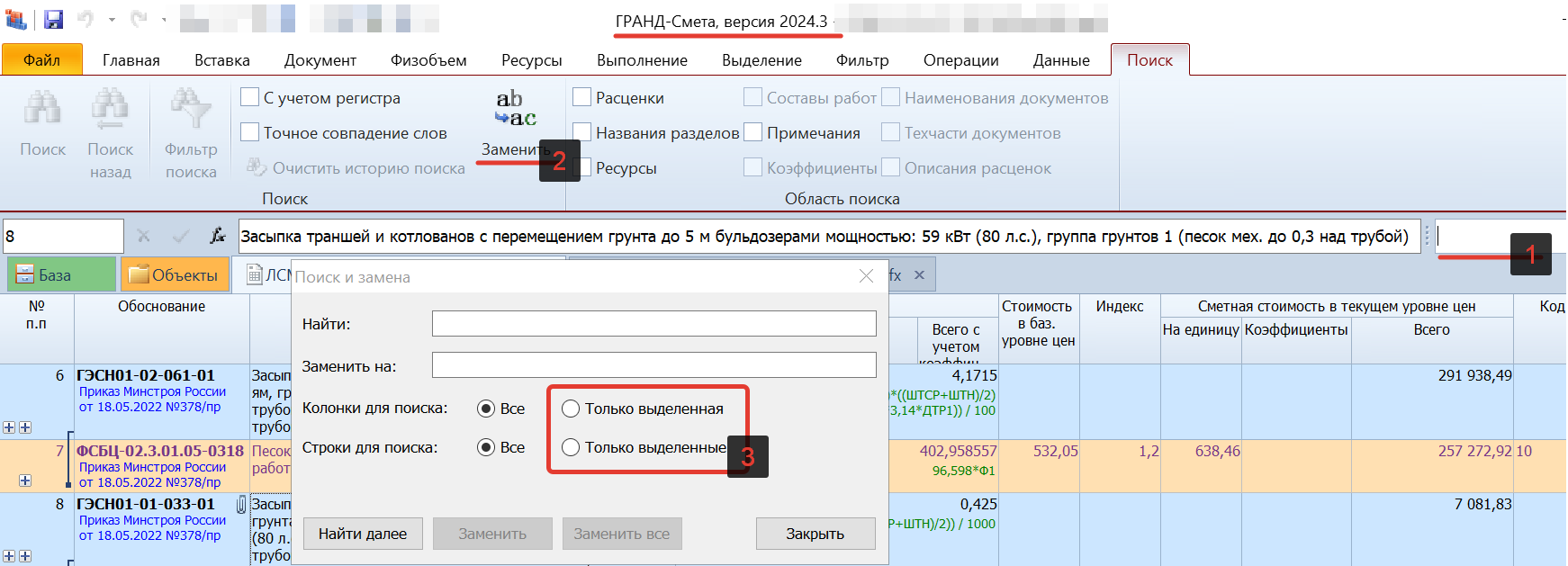
Task: Expand the plus box in row 7
Action: [25, 481]
